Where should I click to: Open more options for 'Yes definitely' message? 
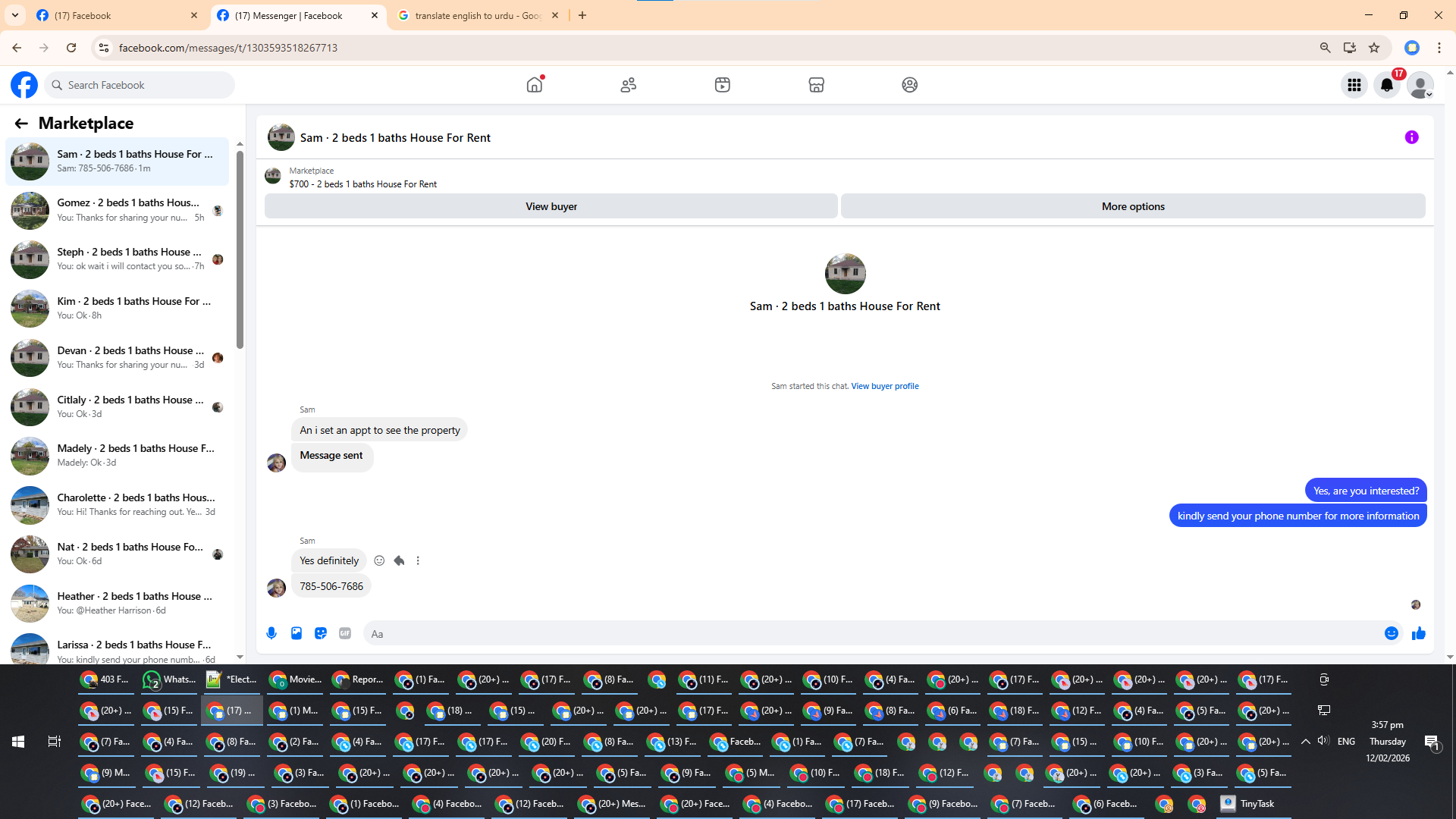click(418, 560)
